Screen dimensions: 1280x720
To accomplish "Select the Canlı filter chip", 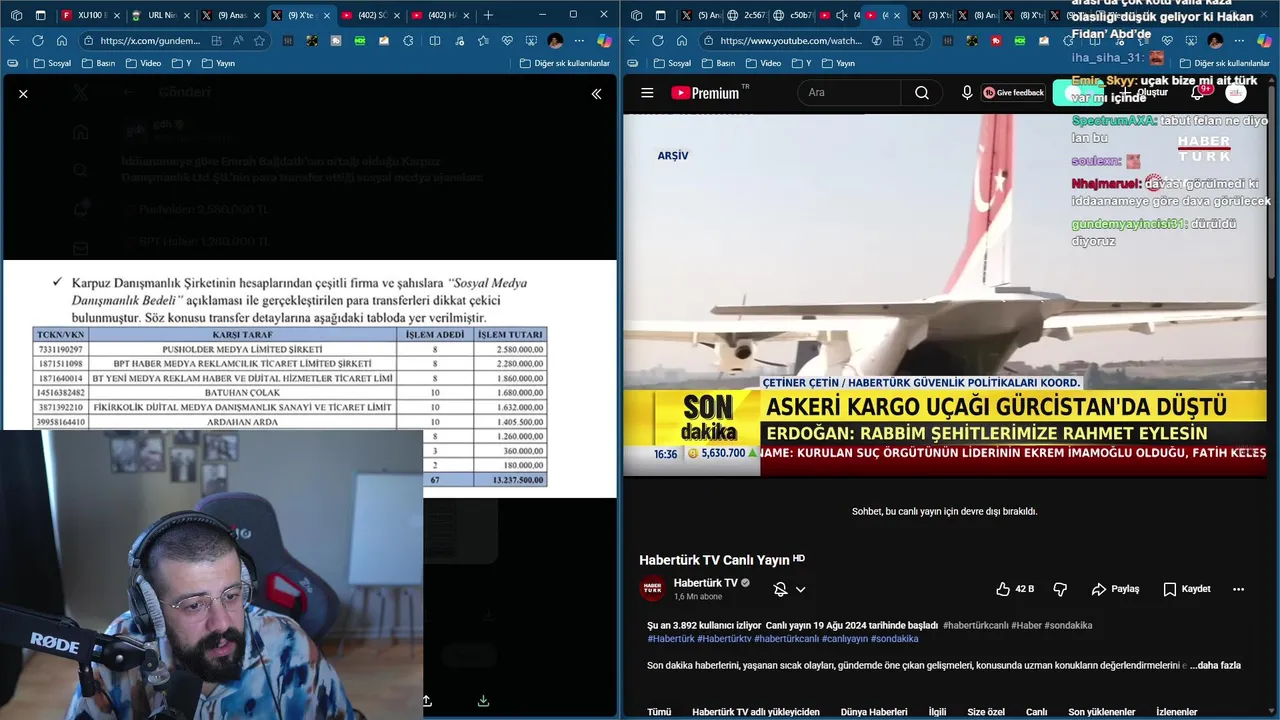I will click(1036, 712).
